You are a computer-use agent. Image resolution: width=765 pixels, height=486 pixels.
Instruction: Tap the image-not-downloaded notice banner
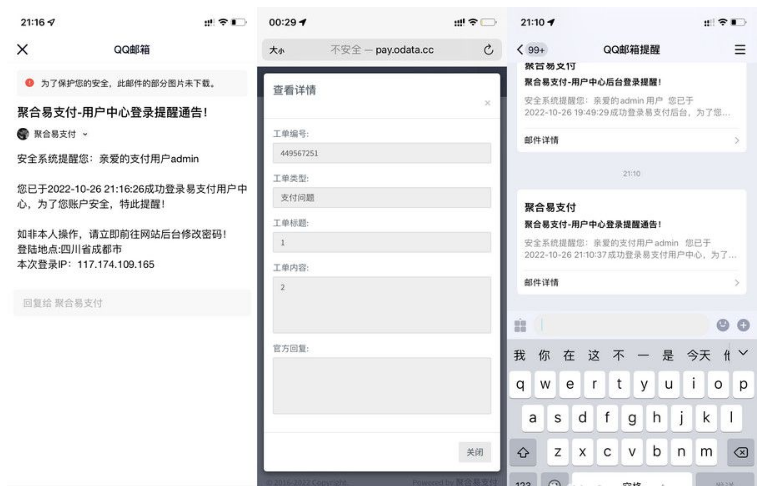point(132,83)
